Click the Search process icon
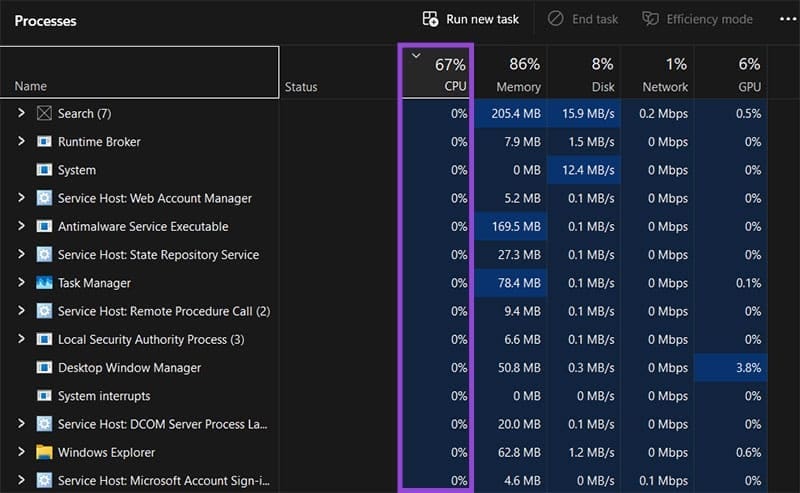The height and width of the screenshot is (493, 800). [x=44, y=114]
